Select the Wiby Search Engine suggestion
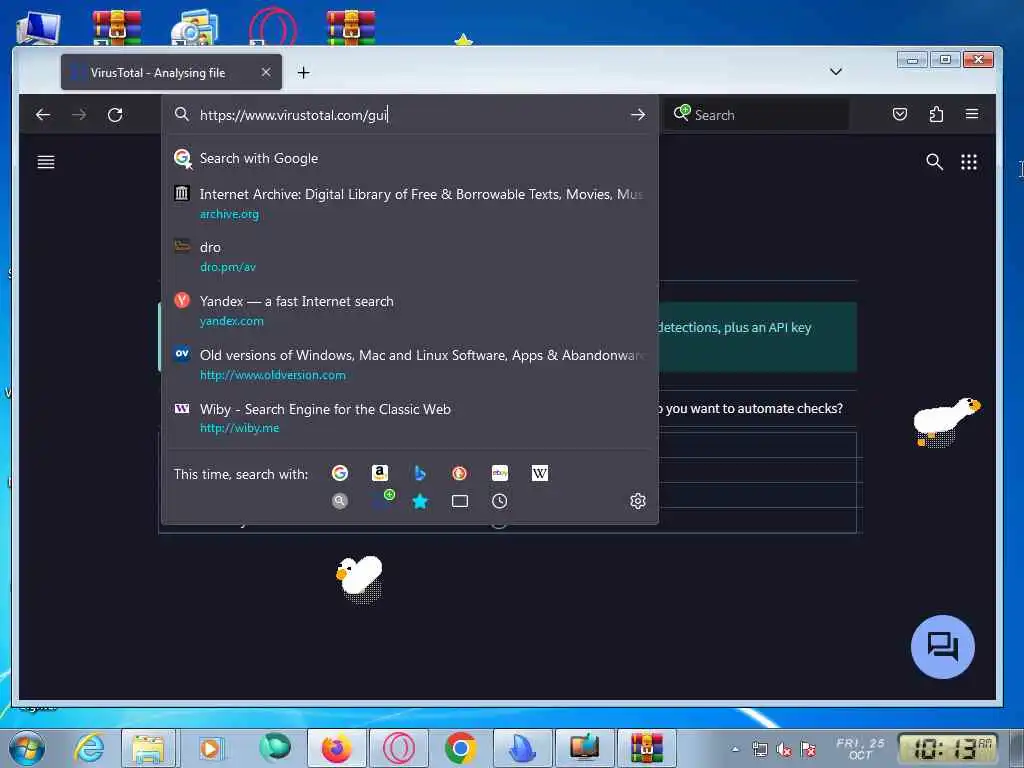 410,418
